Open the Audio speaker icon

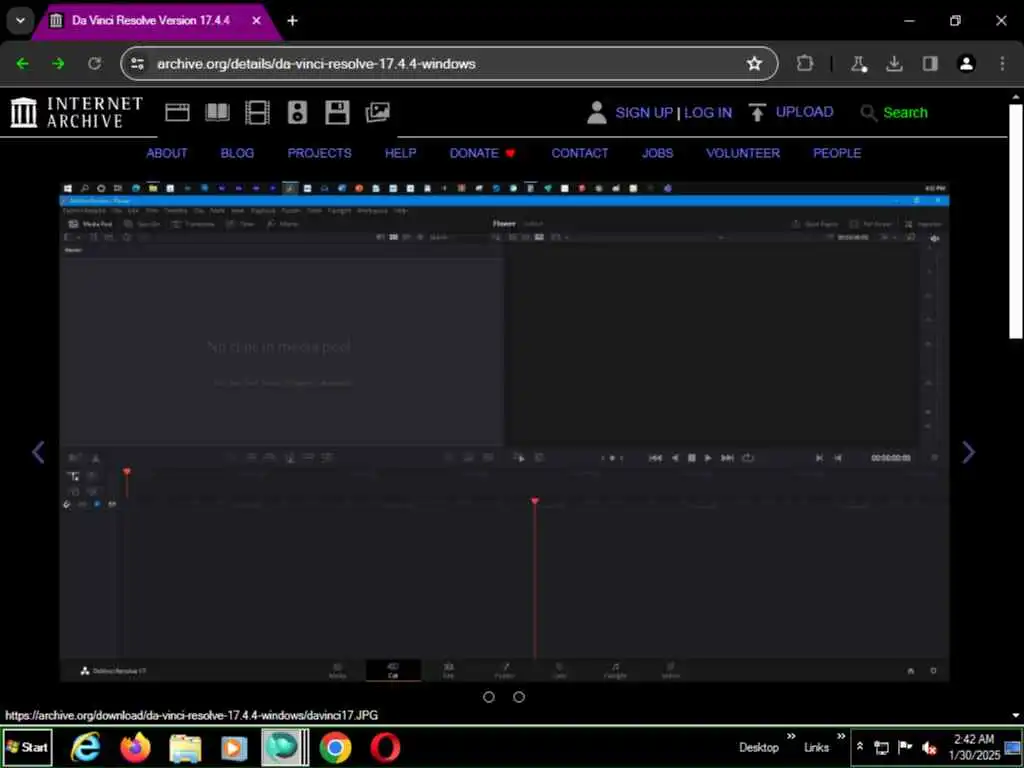click(x=297, y=112)
